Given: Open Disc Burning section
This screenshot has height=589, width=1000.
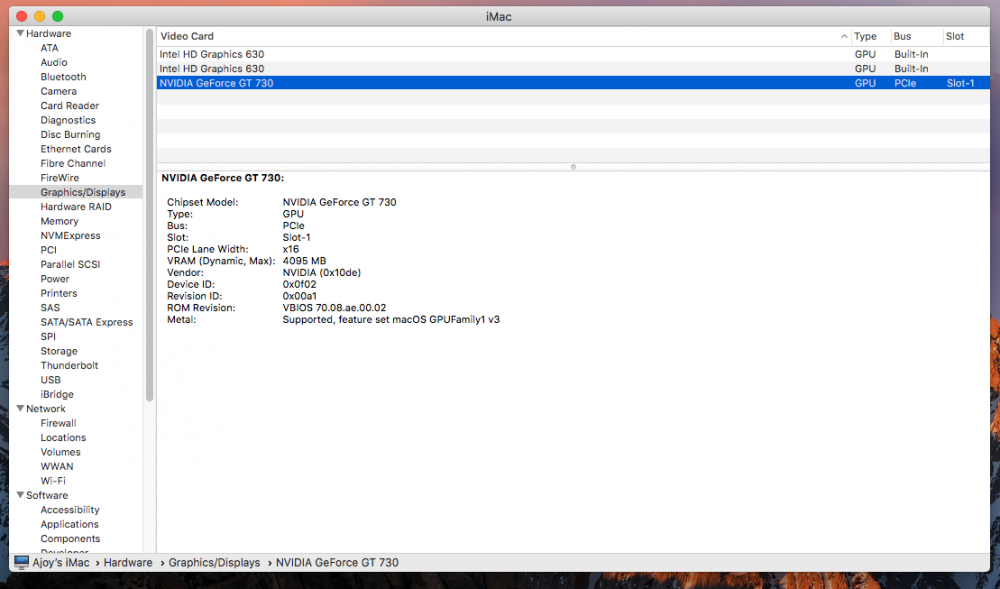Looking at the screenshot, I should pos(70,135).
